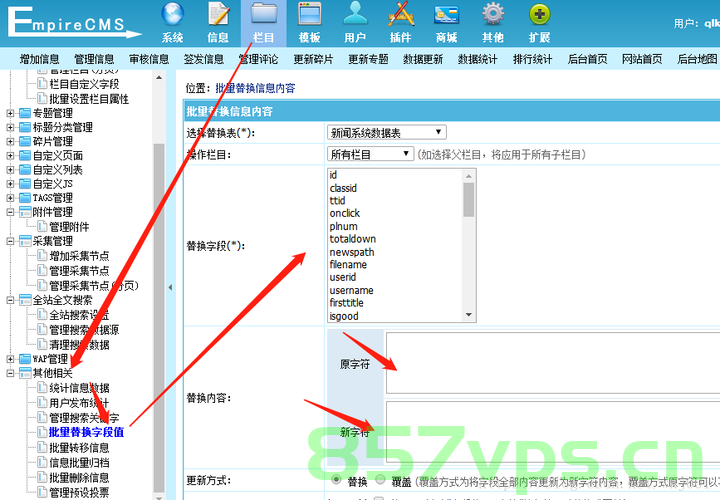
Task: Click into the 原字符 text area
Action: [552, 363]
